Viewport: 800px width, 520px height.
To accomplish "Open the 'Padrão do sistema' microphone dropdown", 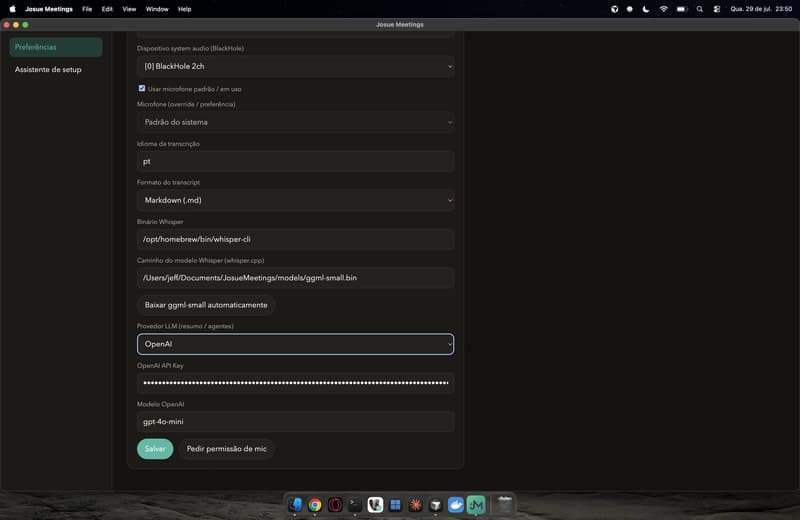I will point(295,122).
